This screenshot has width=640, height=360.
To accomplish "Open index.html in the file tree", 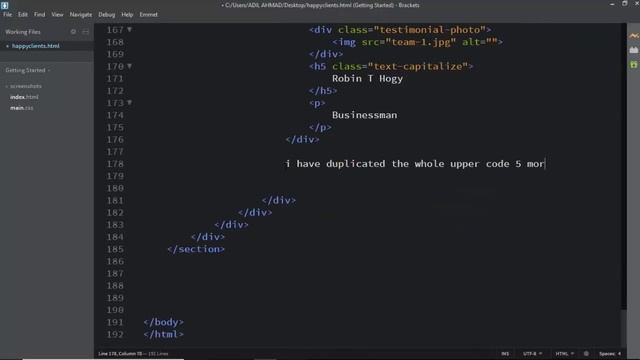I will (x=24, y=97).
